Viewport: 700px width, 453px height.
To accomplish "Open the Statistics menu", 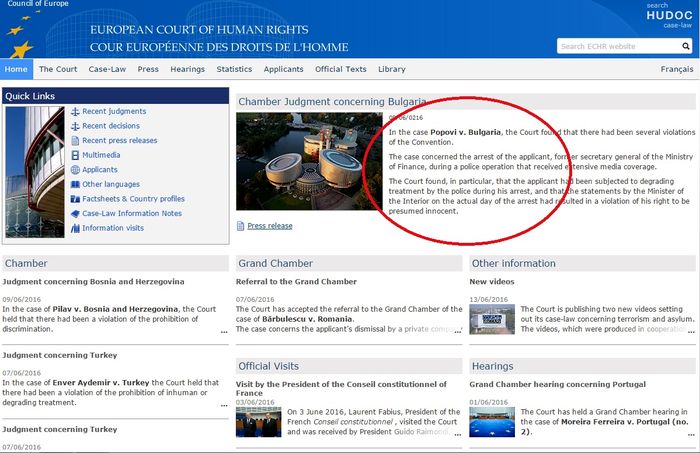I will (x=234, y=69).
